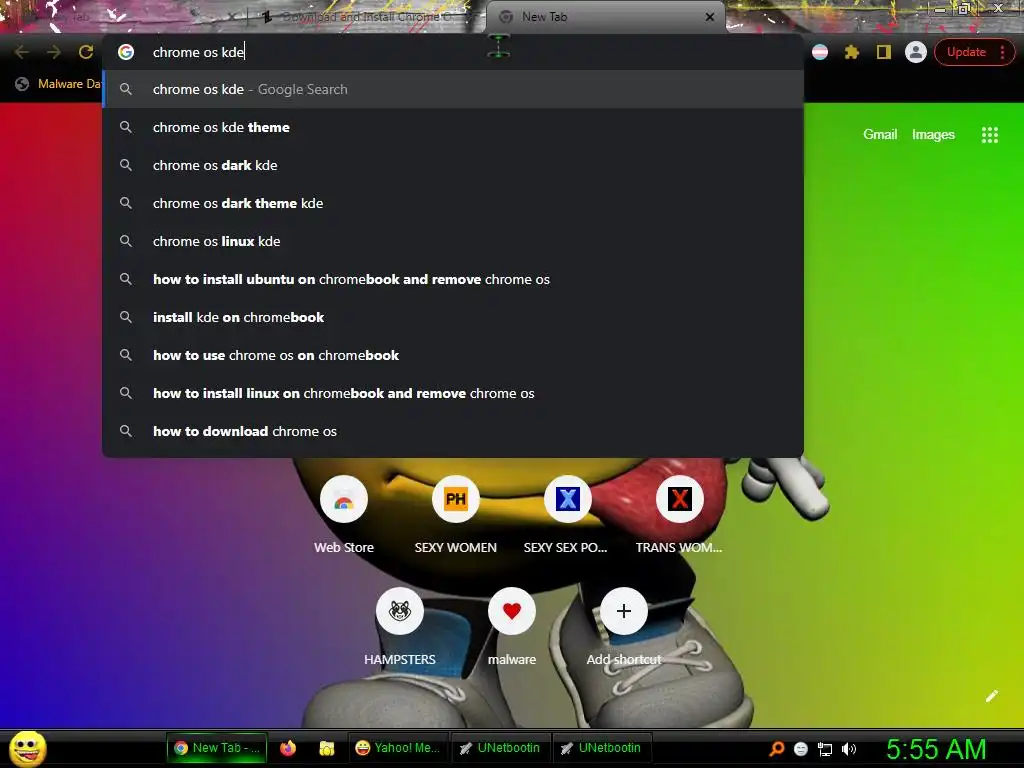This screenshot has height=768, width=1024.
Task: Go forward with the forward arrow
Action: pos(54,52)
